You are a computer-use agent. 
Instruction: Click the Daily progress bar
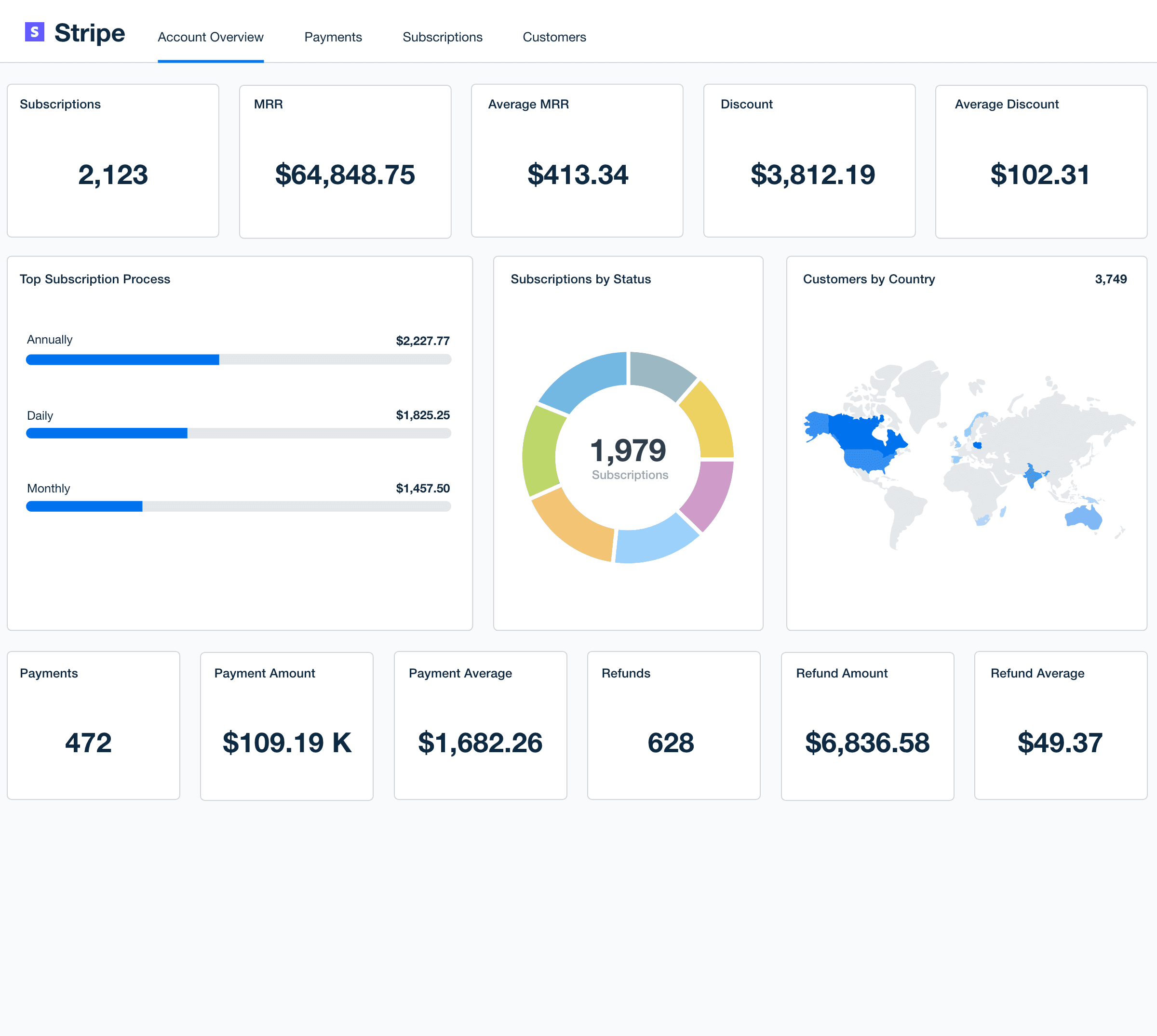238,433
